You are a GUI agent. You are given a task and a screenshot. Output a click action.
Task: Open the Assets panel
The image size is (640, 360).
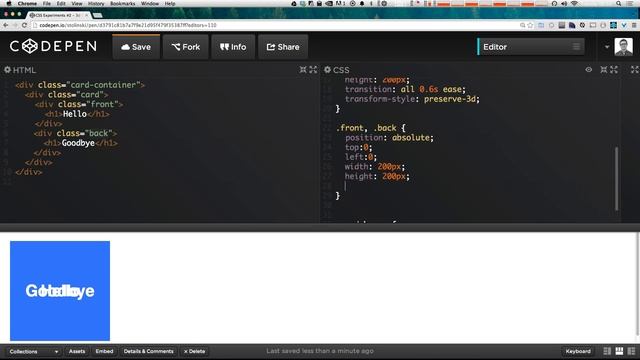[77, 351]
